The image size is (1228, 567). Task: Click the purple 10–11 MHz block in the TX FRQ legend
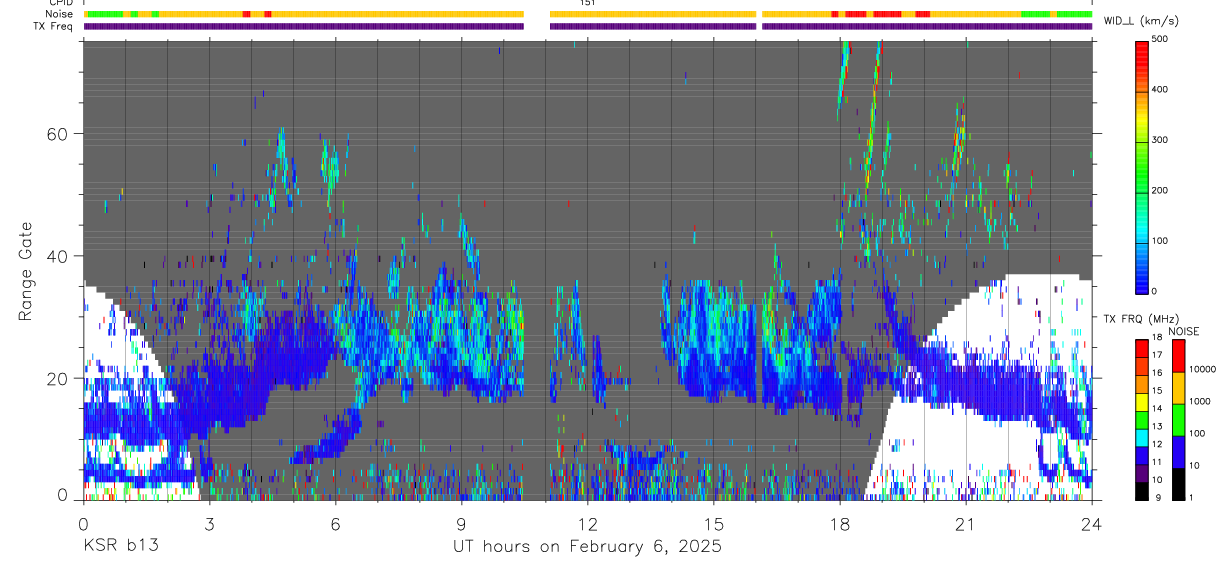point(1141,472)
